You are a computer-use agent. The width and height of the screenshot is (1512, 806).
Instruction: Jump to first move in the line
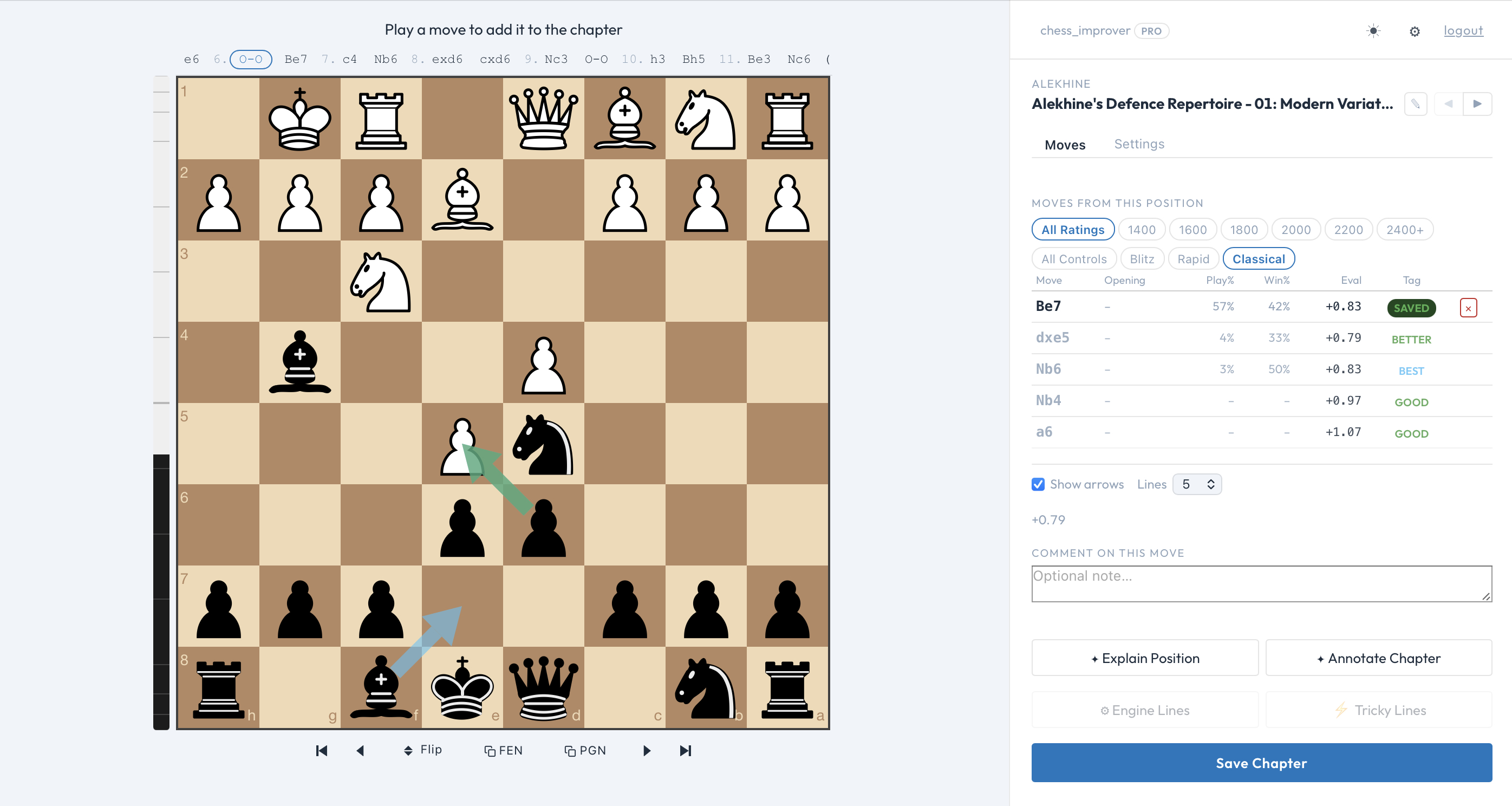[x=321, y=750]
